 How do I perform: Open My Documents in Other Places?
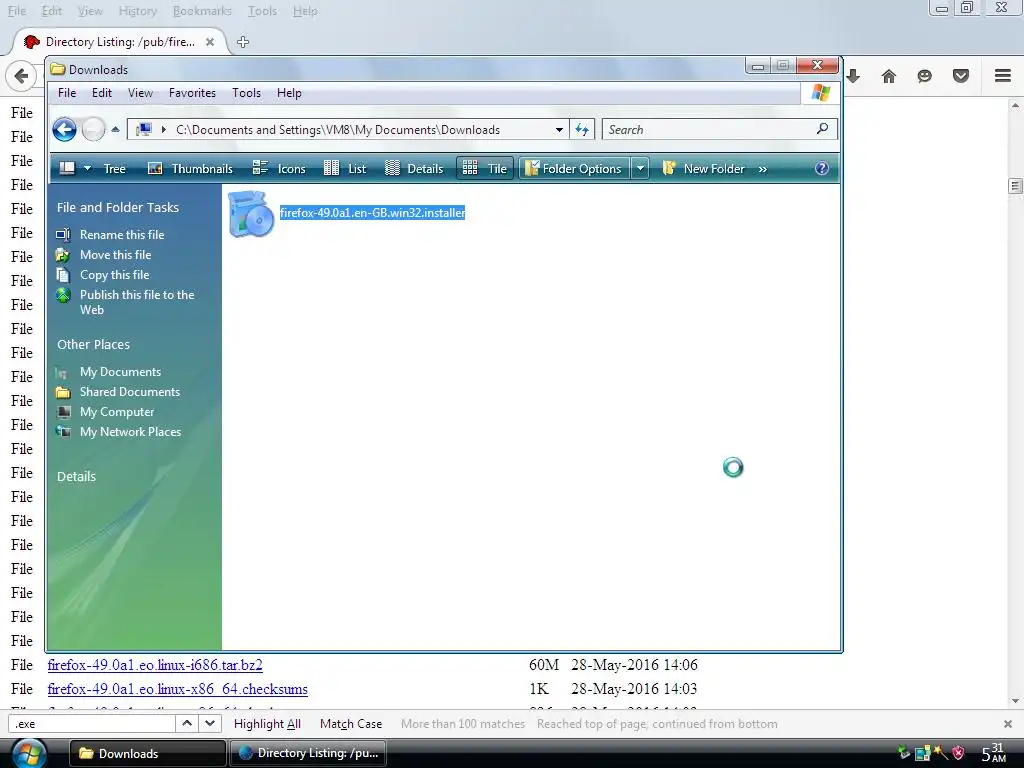120,372
